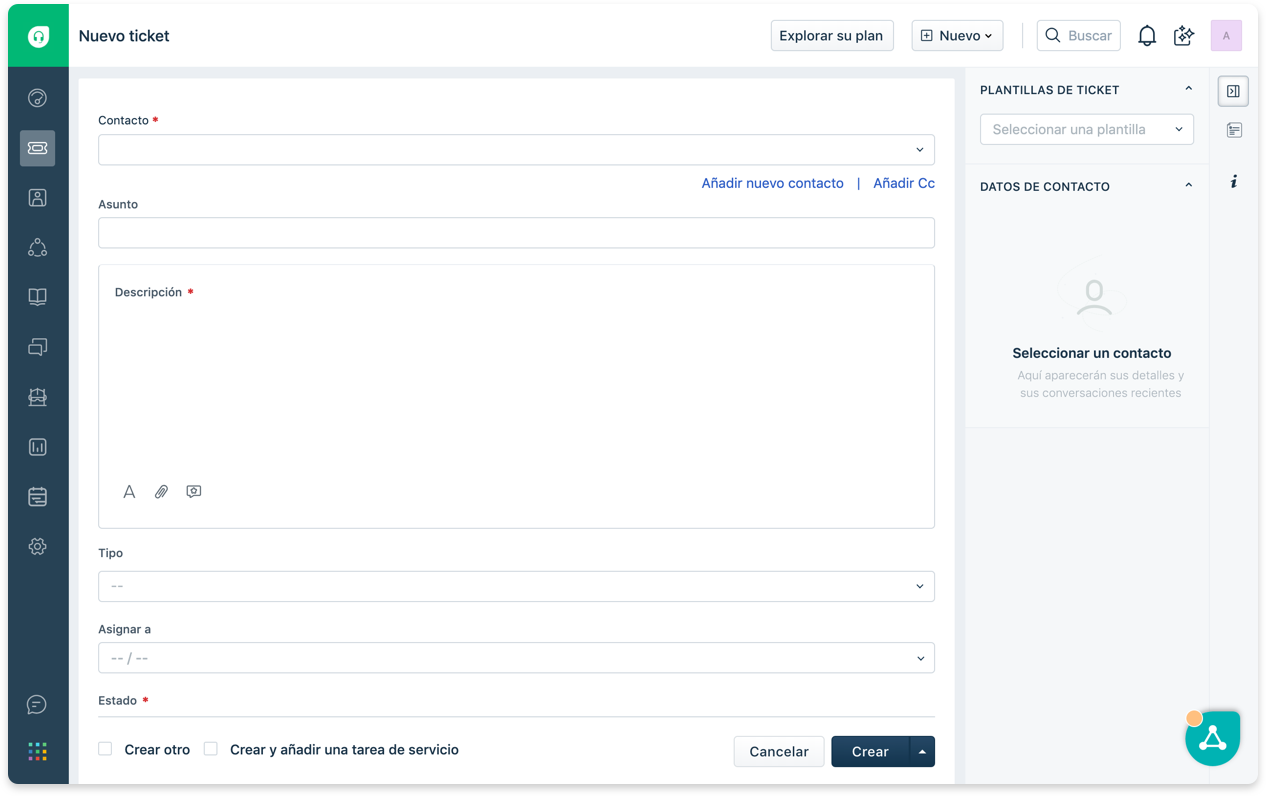Image resolution: width=1266 pixels, height=796 pixels.
Task: Open the Reports chart icon in sidebar
Action: tap(37, 447)
